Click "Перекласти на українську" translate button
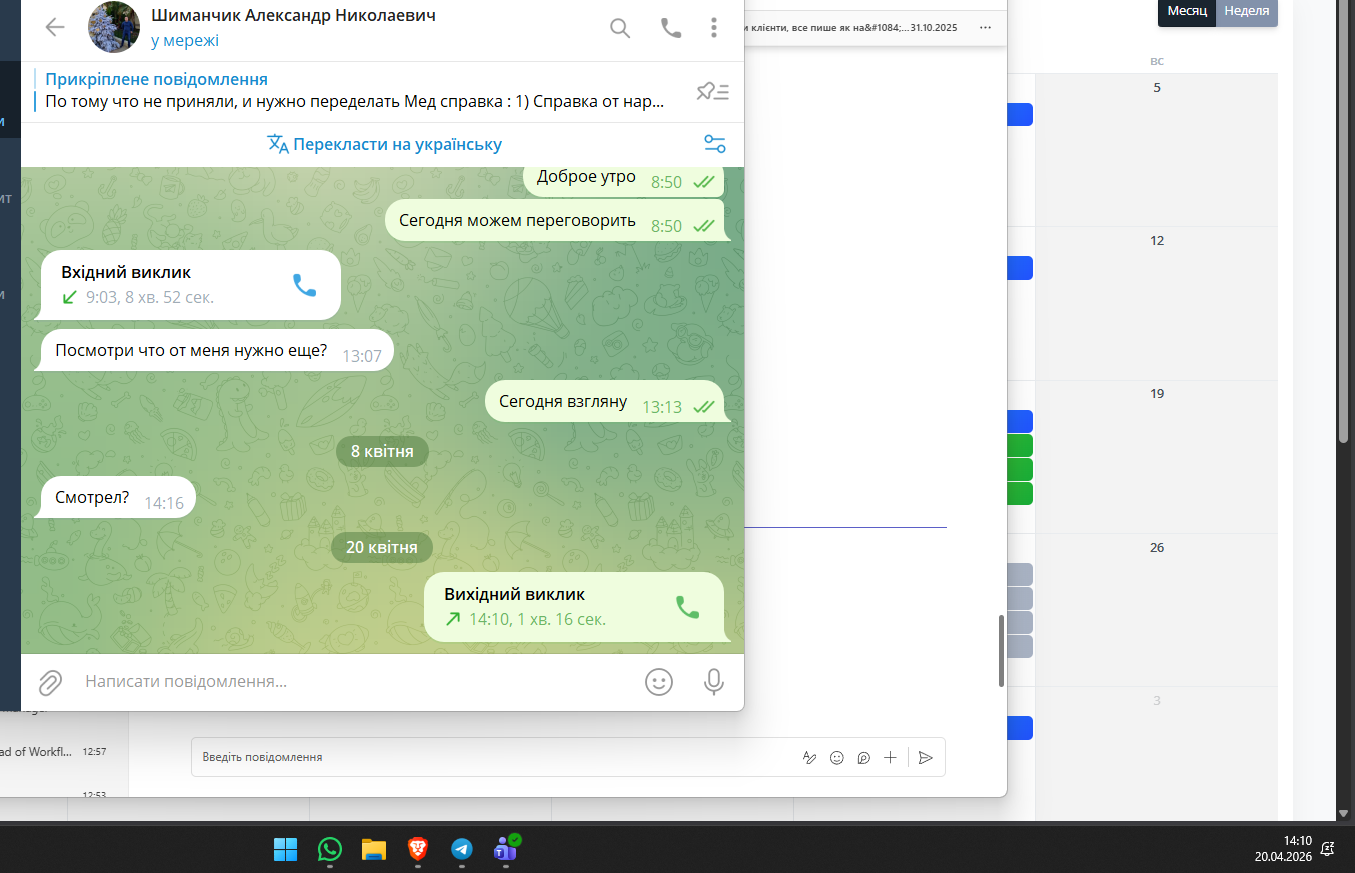Screen dimensions: 1355x873 (x=385, y=144)
